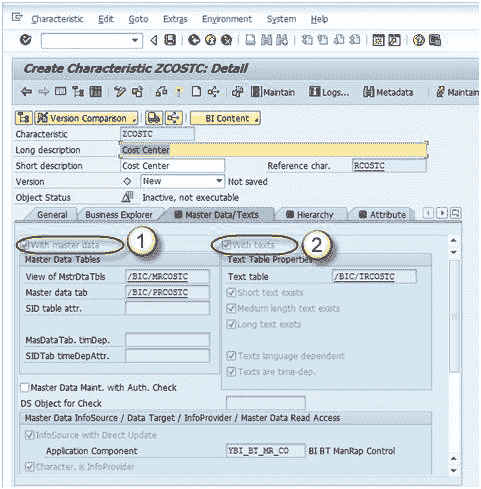The image size is (481, 489).
Task: Click the Create new document icon
Action: click(196, 91)
